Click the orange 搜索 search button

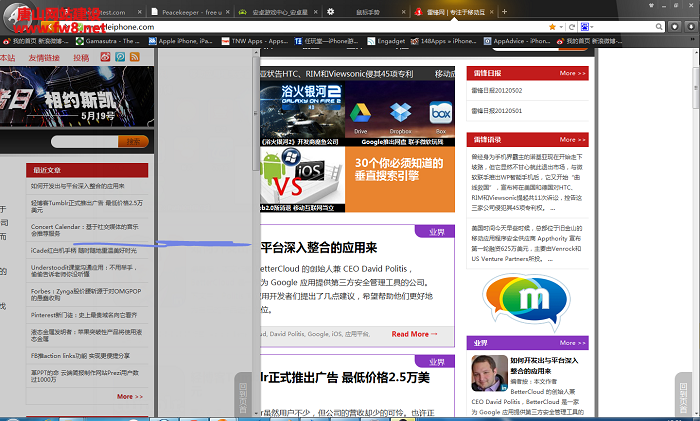pos(133,142)
